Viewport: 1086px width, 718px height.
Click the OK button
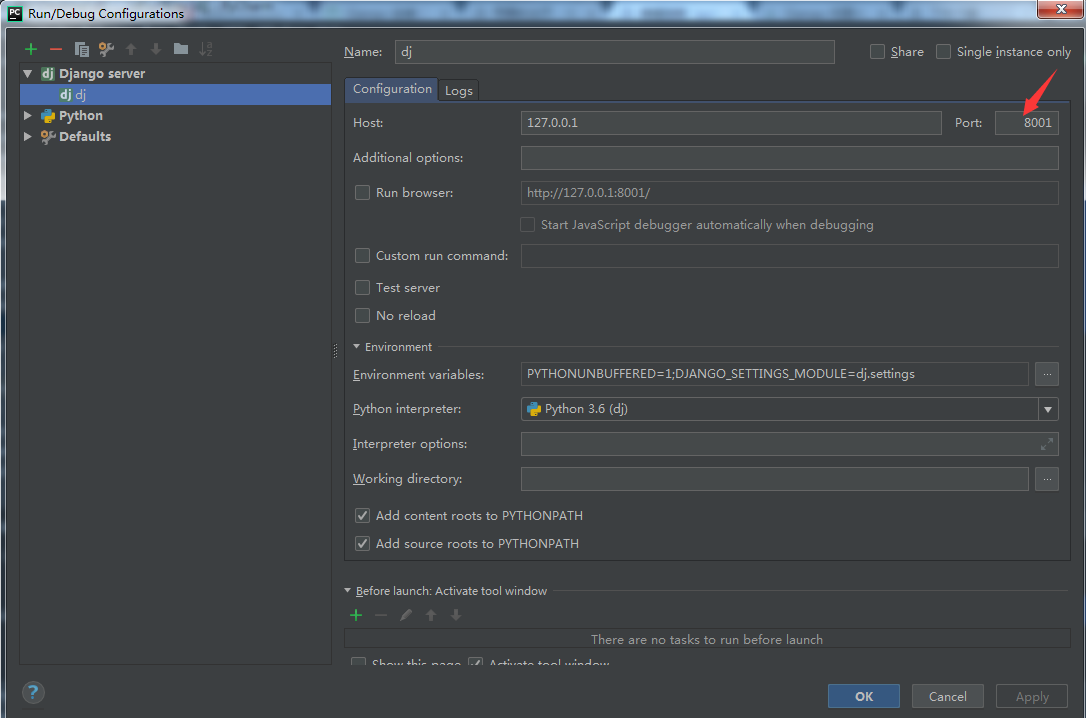pyautogui.click(x=864, y=697)
